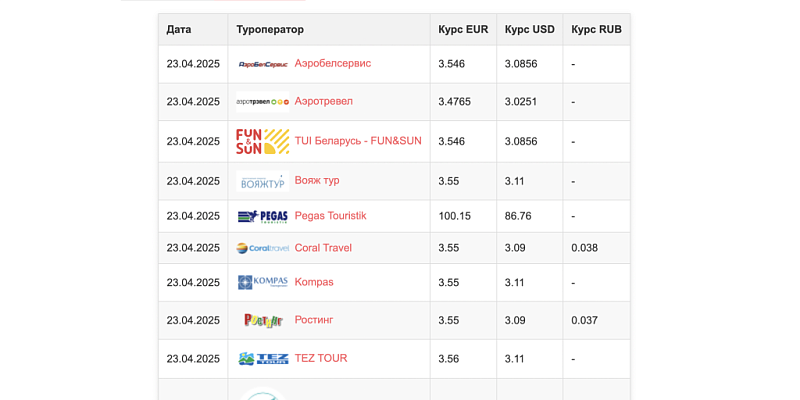Open the Coral Travel link
The height and width of the screenshot is (400, 800).
point(323,248)
